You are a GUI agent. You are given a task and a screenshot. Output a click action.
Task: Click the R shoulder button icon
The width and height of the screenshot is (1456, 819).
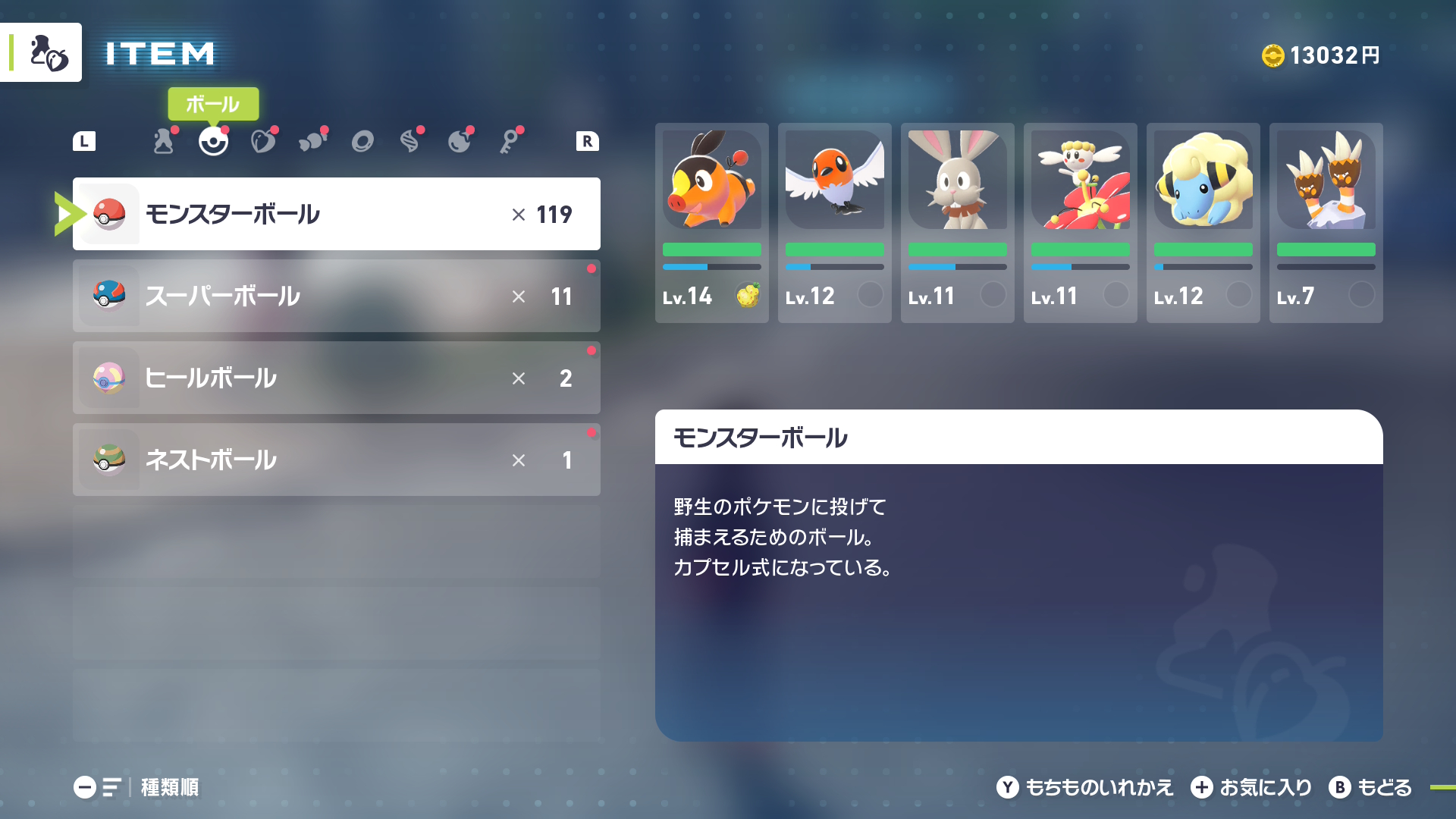pyautogui.click(x=588, y=141)
